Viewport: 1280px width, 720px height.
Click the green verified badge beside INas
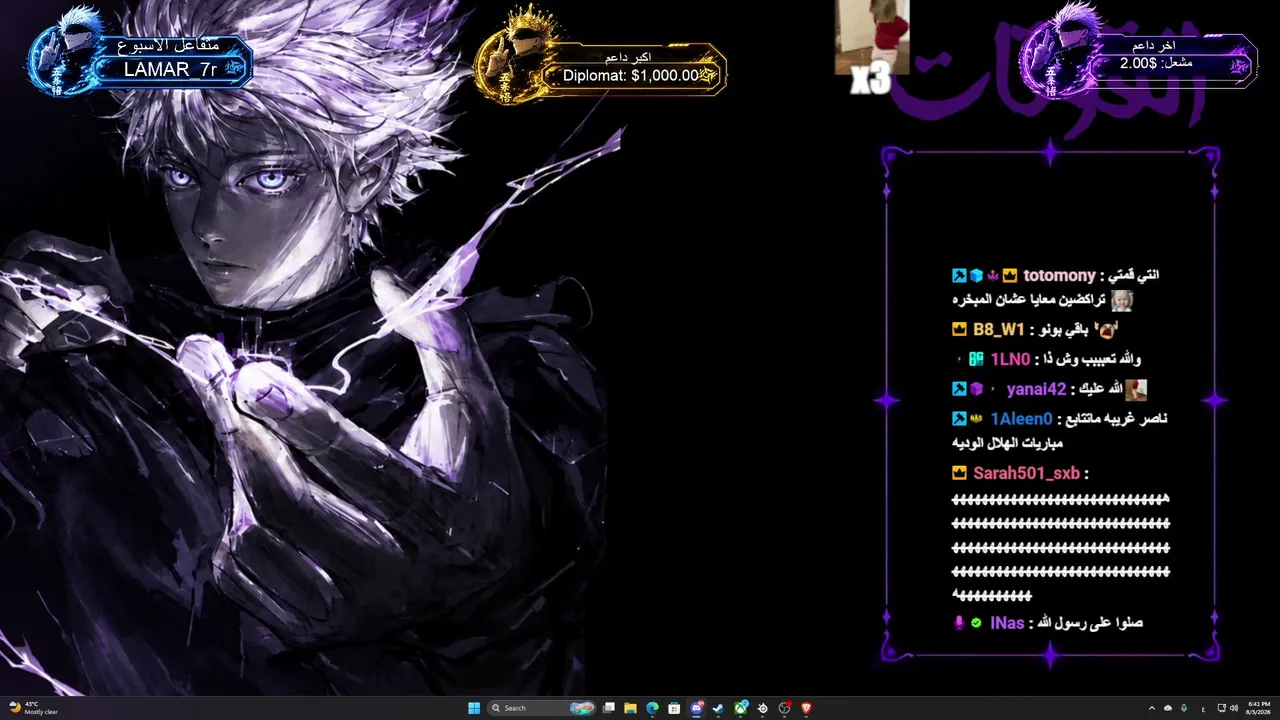click(976, 623)
